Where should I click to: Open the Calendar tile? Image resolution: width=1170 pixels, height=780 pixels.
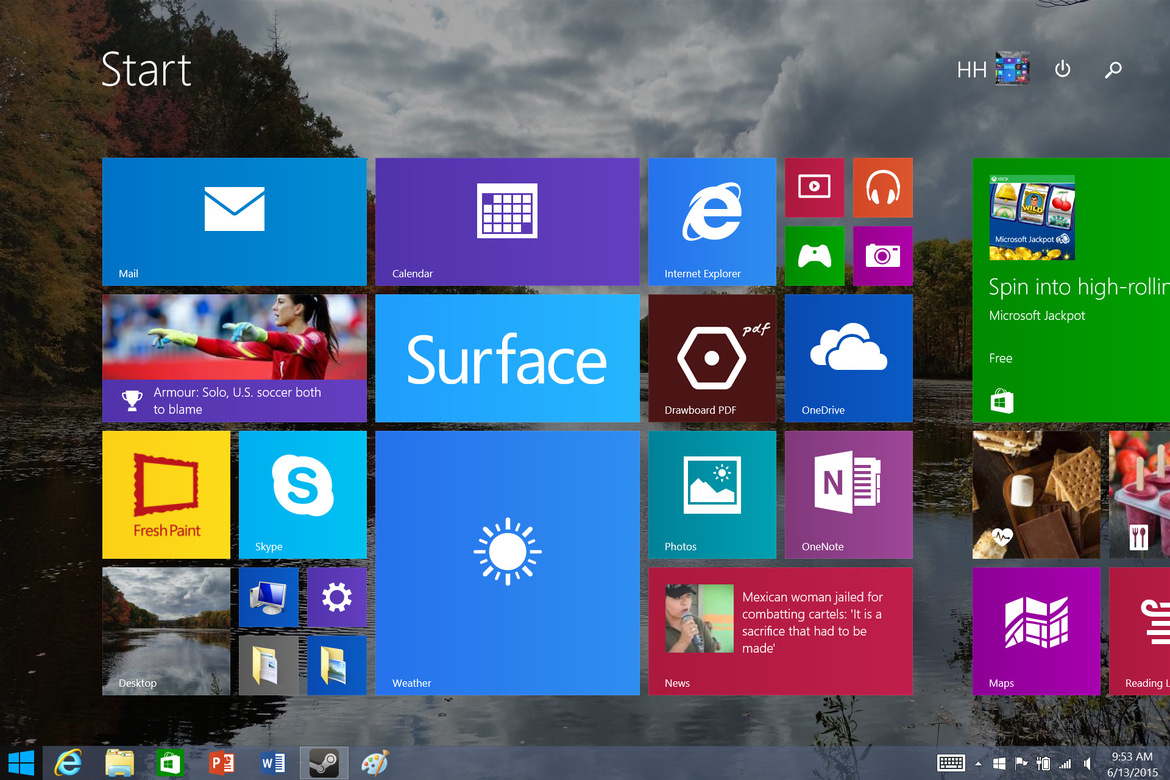coord(507,222)
